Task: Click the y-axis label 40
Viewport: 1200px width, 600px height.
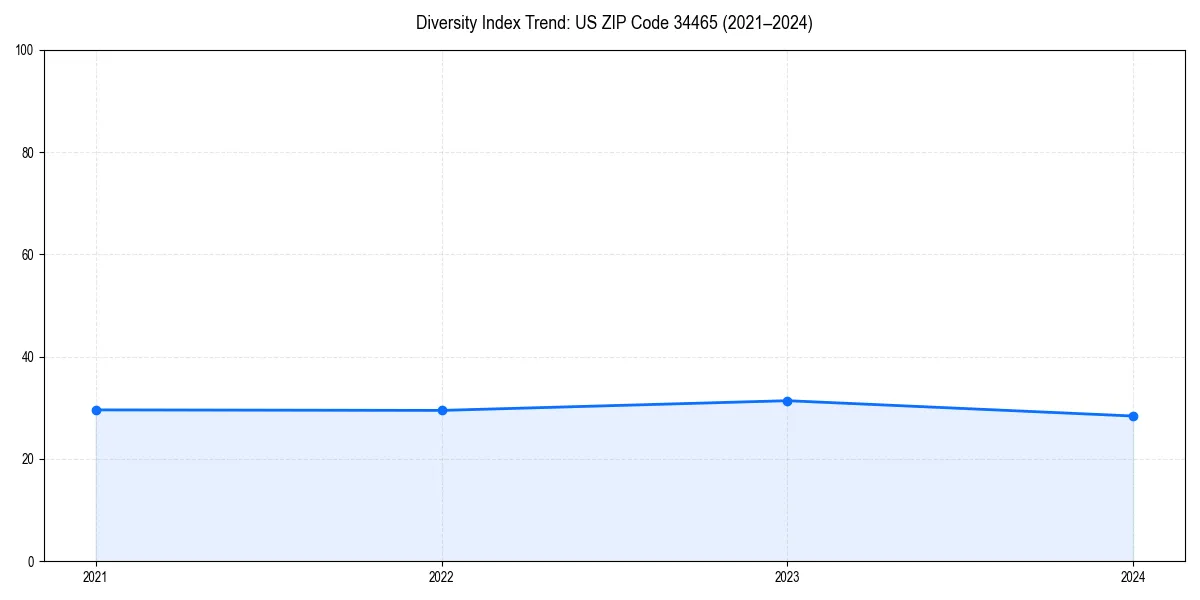Action: [29, 357]
